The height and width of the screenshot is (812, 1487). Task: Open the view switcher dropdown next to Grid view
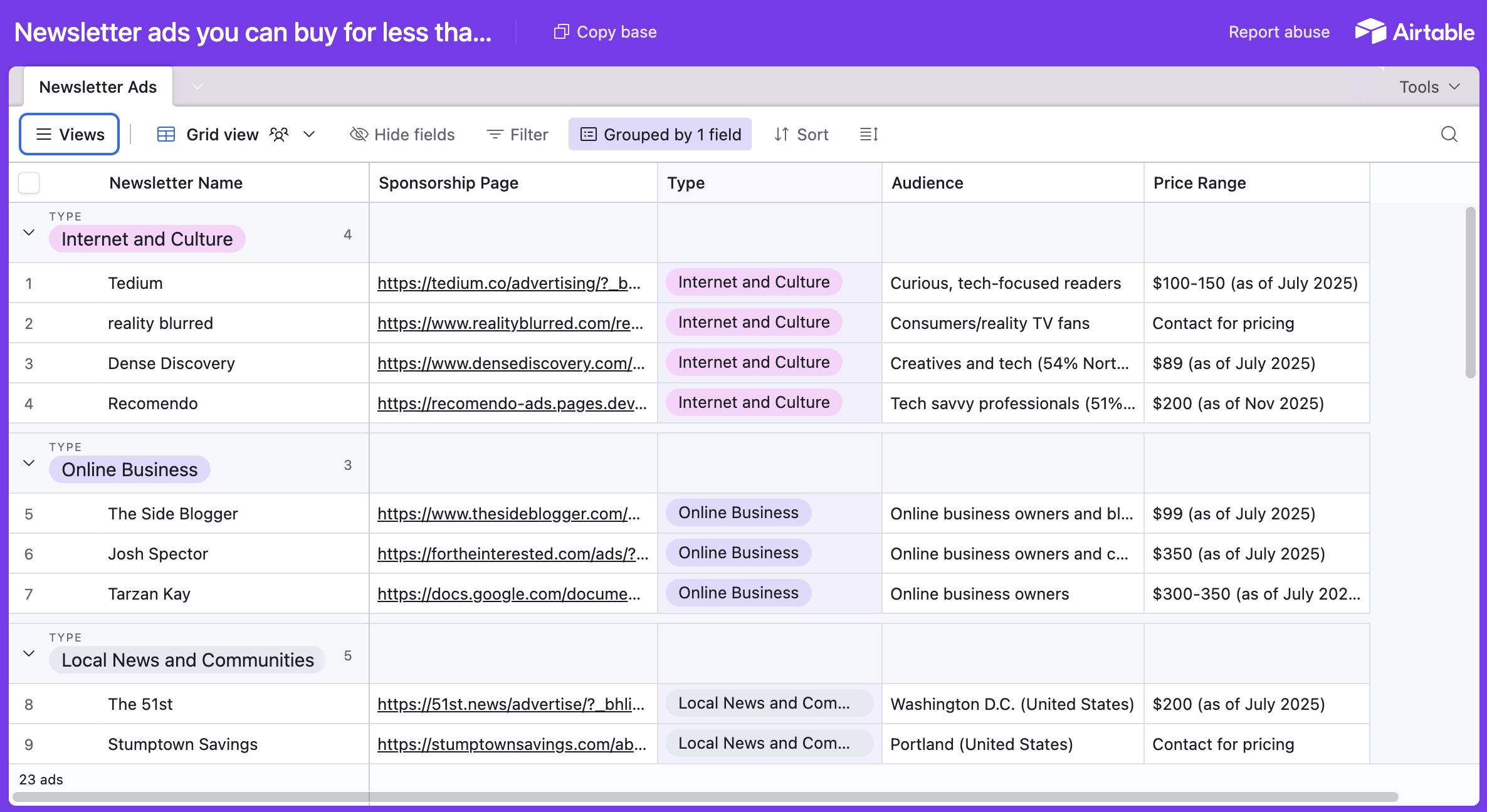click(x=308, y=134)
